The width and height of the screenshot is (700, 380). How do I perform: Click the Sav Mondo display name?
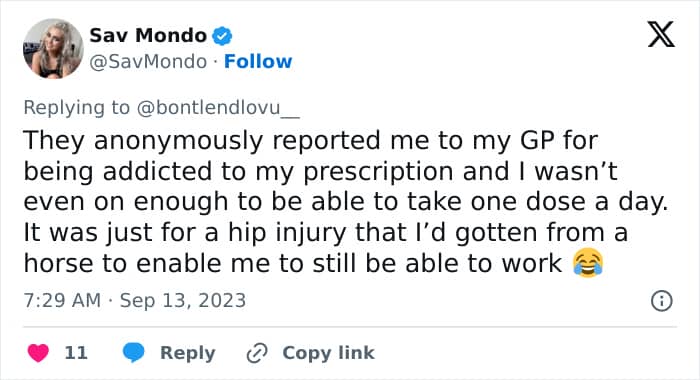point(148,36)
